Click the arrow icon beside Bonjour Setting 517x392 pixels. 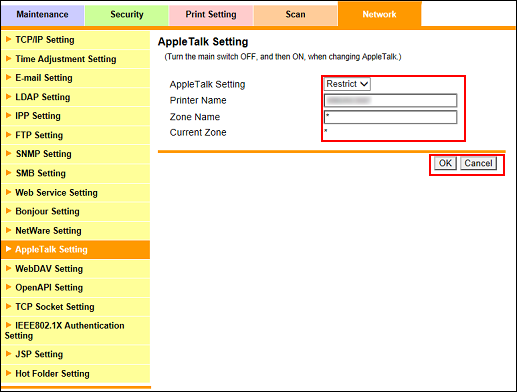coord(9,211)
